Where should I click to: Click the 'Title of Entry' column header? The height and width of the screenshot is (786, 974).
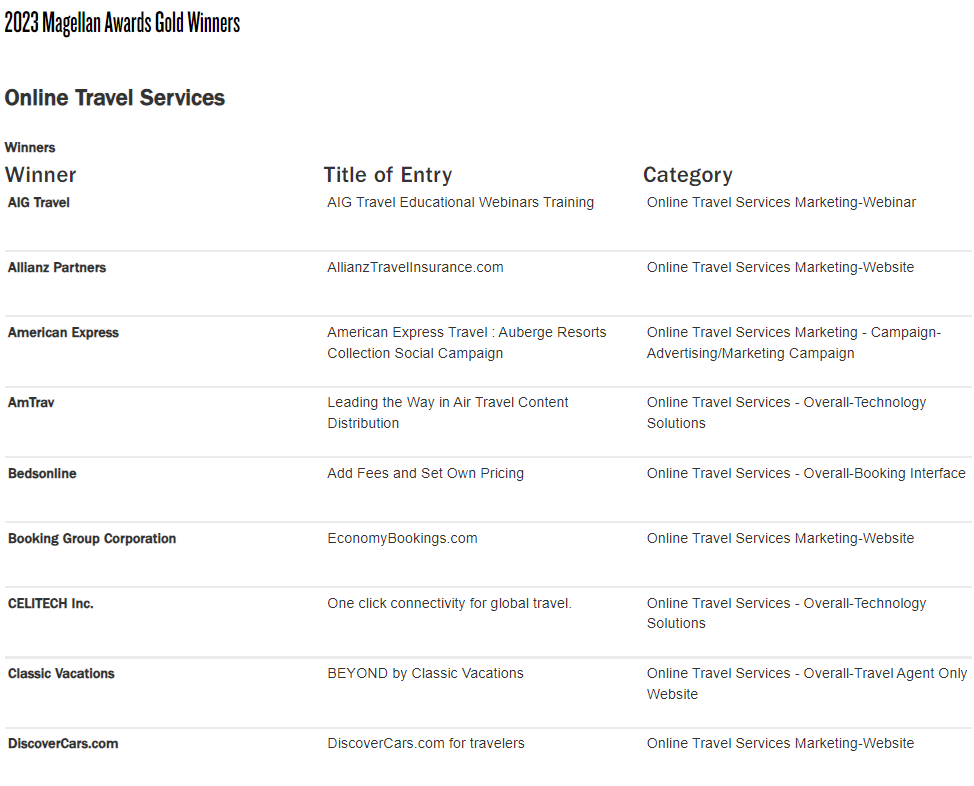(x=388, y=175)
